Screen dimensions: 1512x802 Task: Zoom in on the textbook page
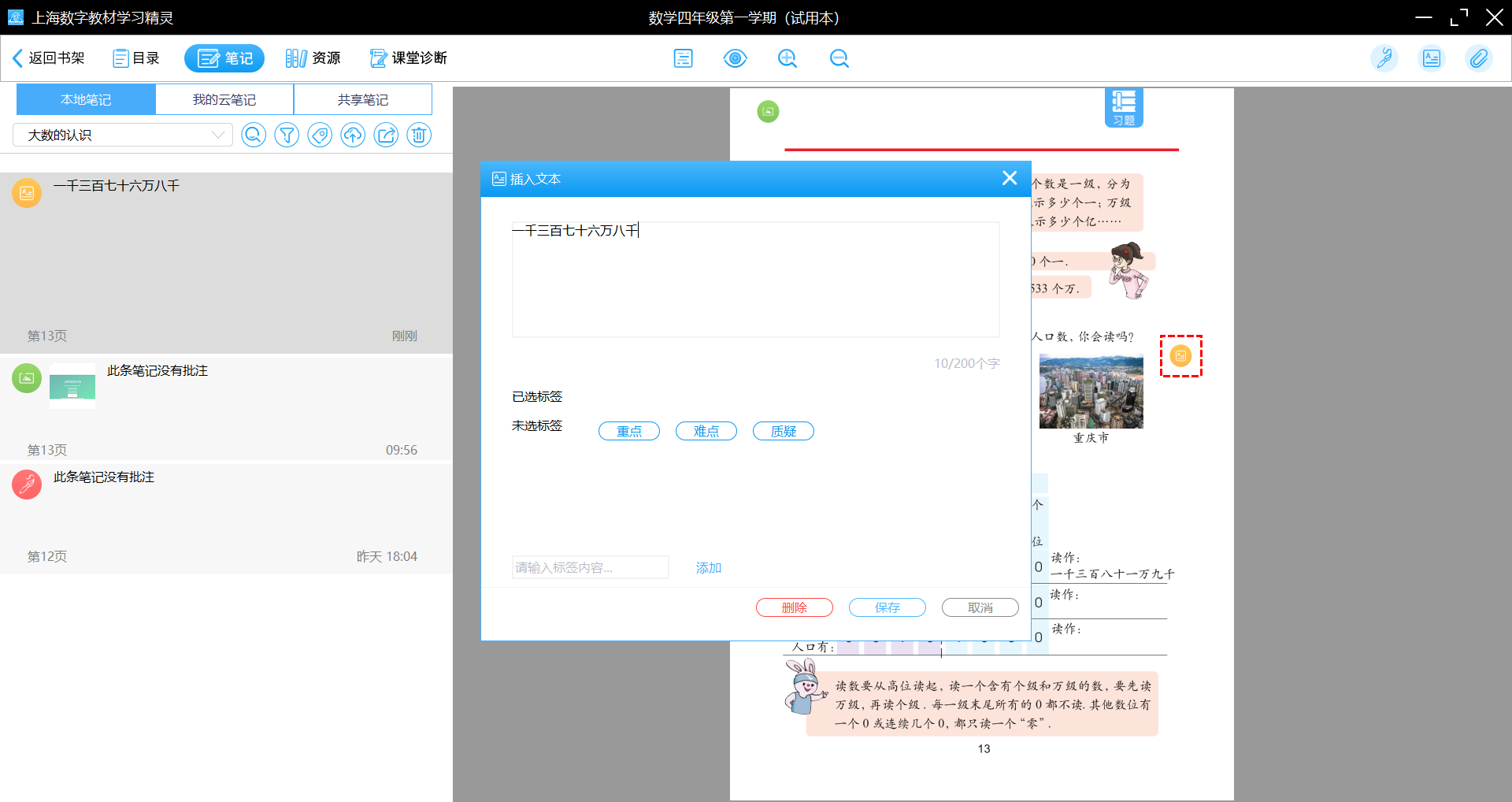click(x=787, y=58)
